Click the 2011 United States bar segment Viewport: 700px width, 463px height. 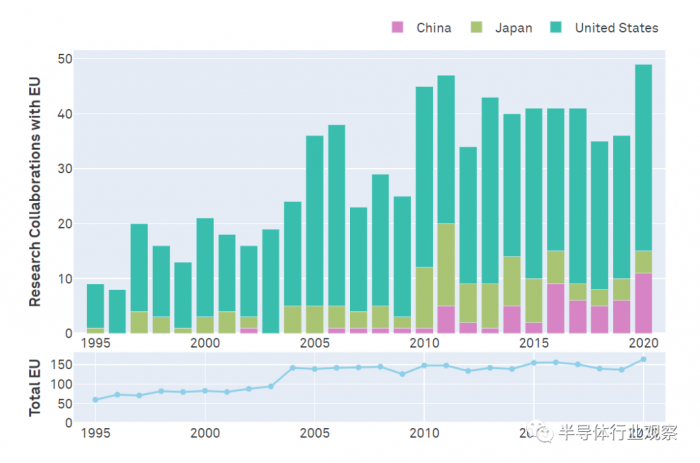click(446, 149)
